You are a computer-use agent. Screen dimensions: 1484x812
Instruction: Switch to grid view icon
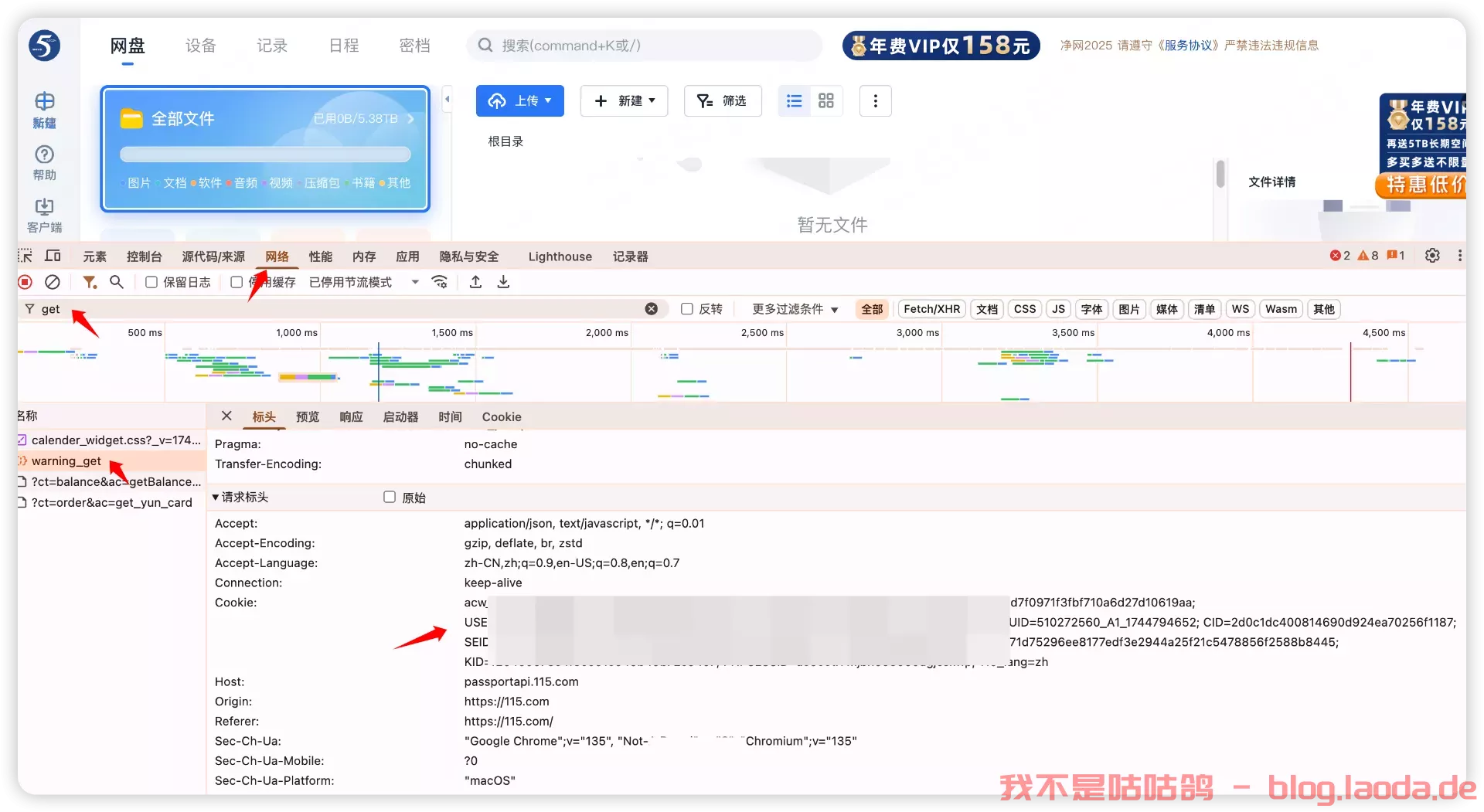tap(826, 101)
